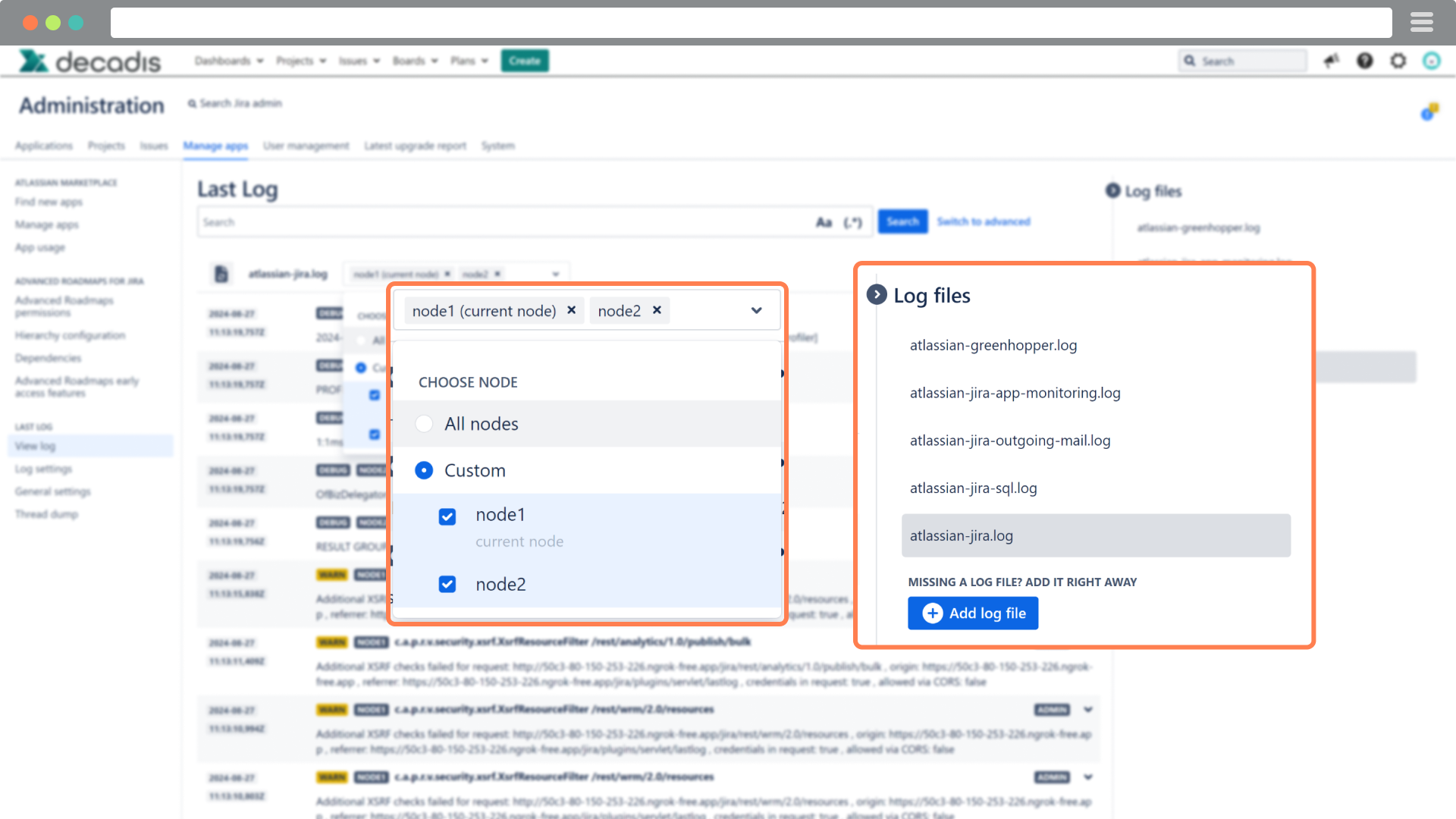Click the help question mark icon
The height and width of the screenshot is (819, 1456).
1365,61
